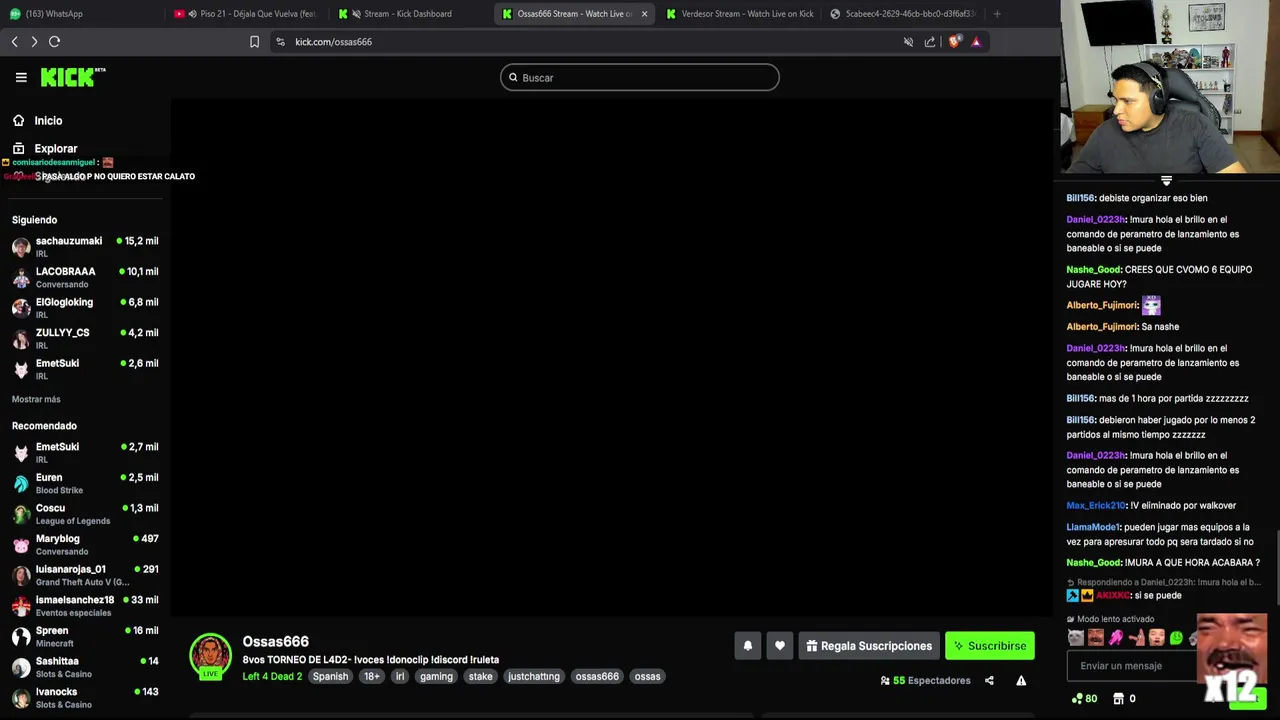Insert the green emote in chat bar
This screenshot has width=1280, height=720.
tap(1177, 638)
